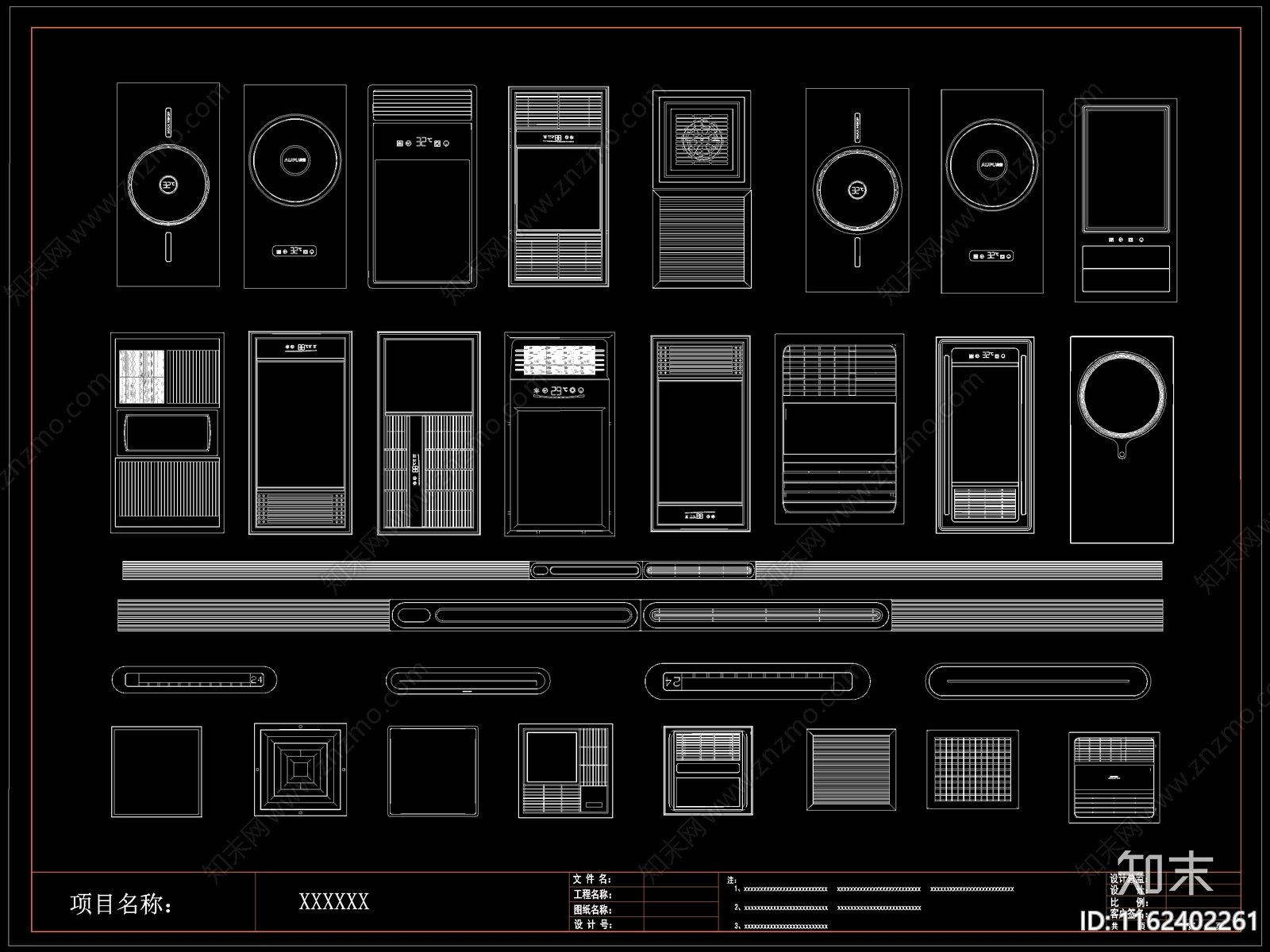The height and width of the screenshot is (952, 1270).
Task: Select the three-section unit with patterned tile panels
Action: click(167, 432)
